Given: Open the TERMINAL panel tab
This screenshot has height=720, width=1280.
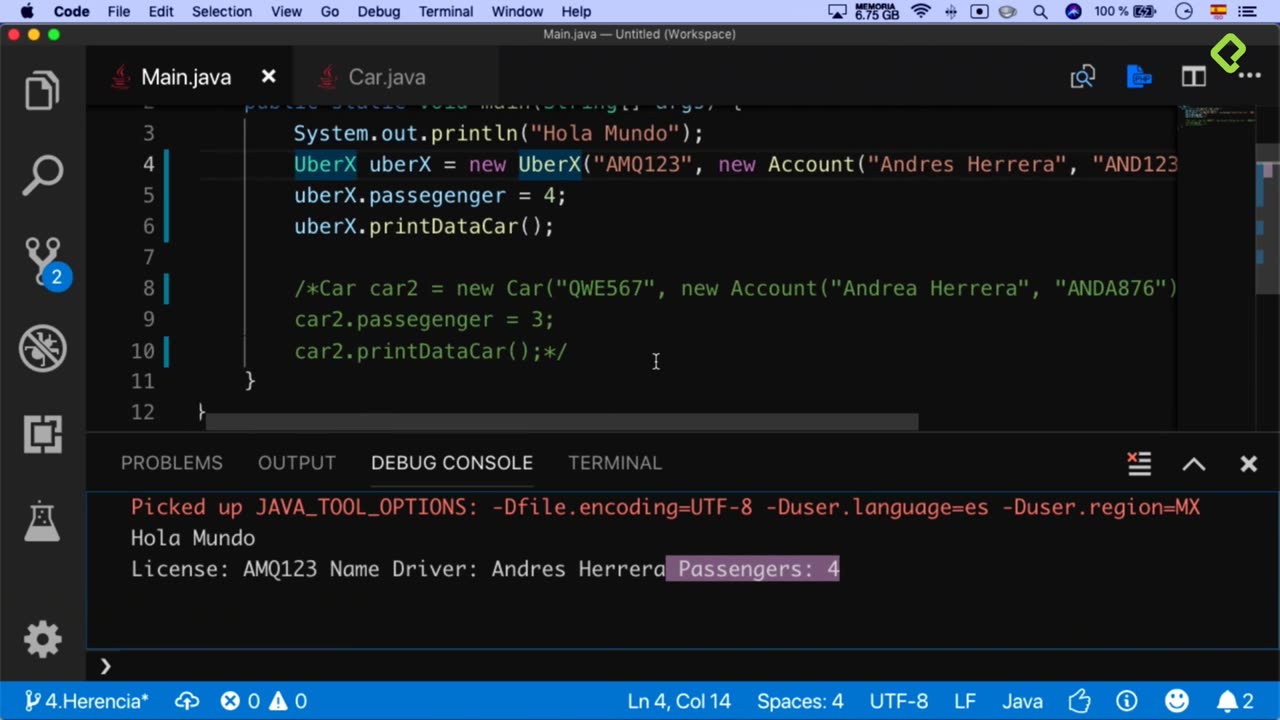Looking at the screenshot, I should 615,463.
